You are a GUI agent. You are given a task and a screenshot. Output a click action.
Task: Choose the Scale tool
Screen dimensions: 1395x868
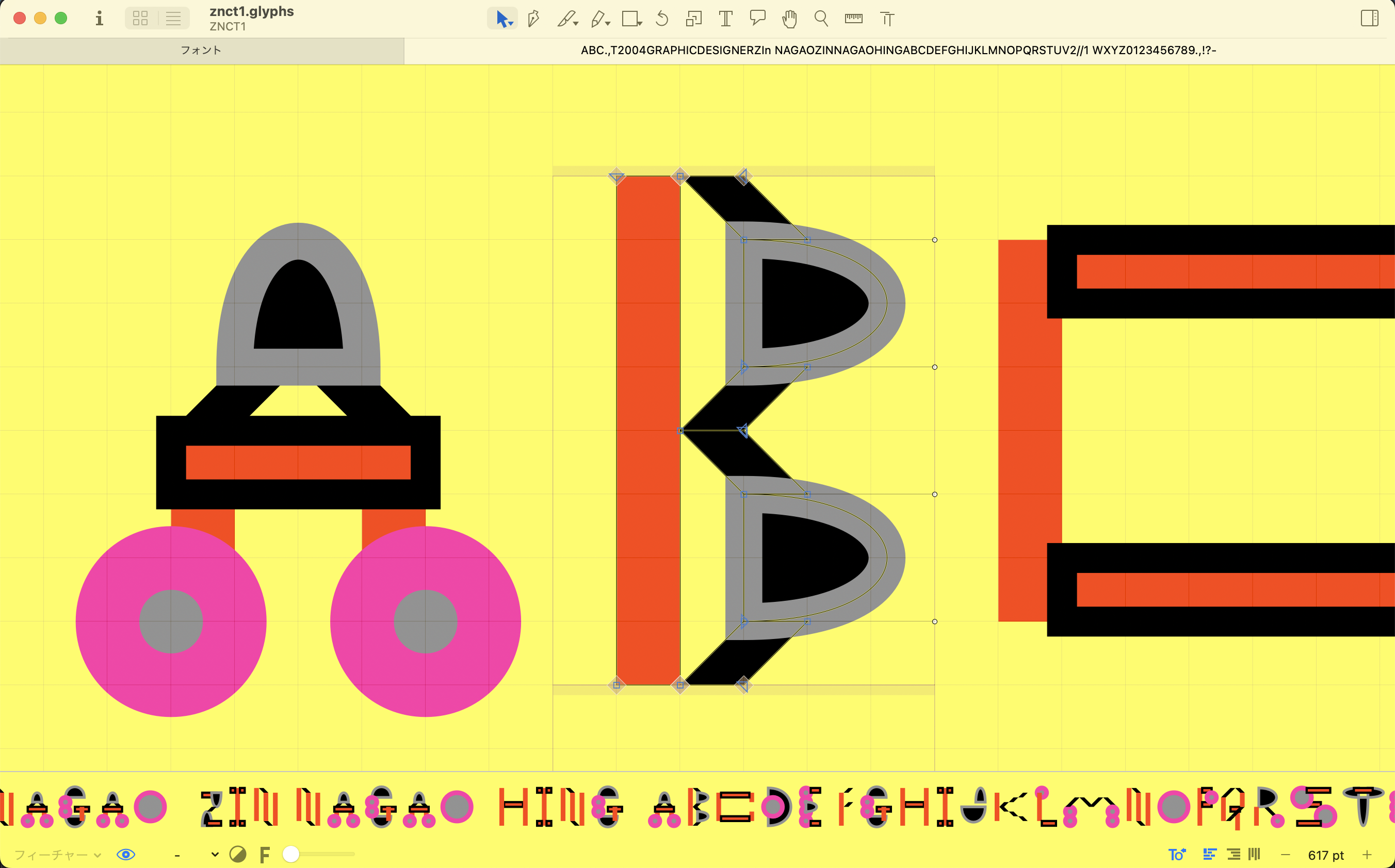tap(693, 19)
